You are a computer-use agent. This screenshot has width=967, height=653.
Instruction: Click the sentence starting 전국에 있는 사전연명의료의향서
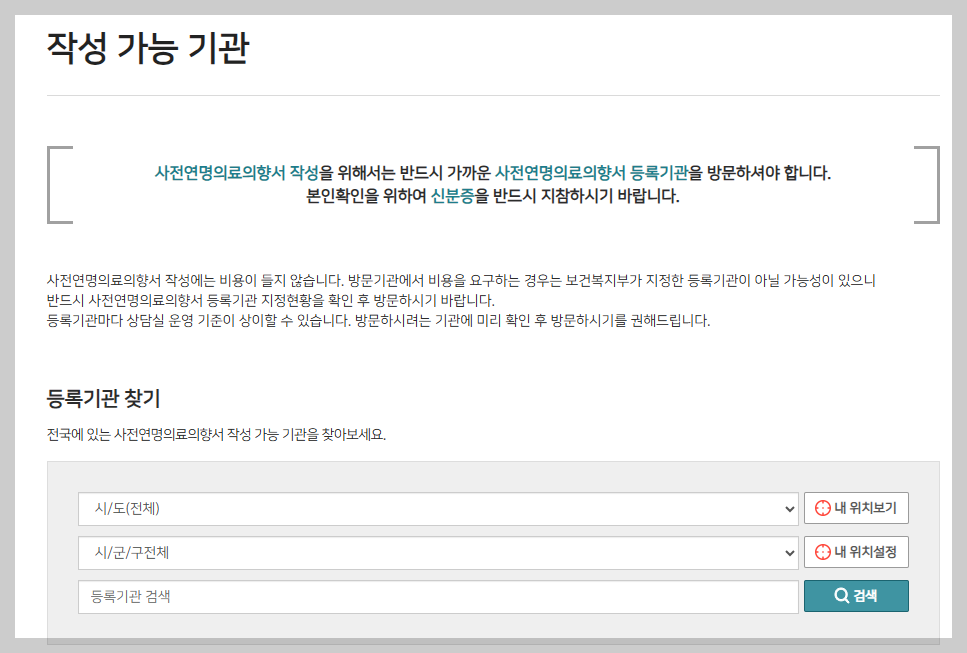(216, 435)
